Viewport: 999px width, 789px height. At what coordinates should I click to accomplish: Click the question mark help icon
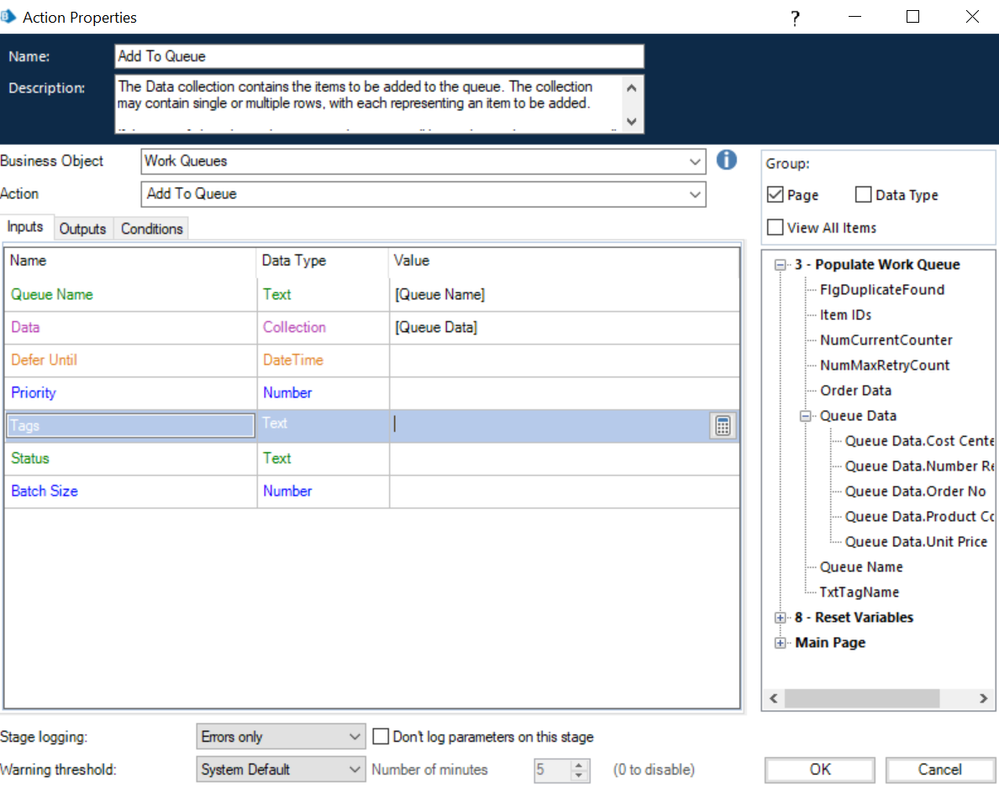coord(795,18)
